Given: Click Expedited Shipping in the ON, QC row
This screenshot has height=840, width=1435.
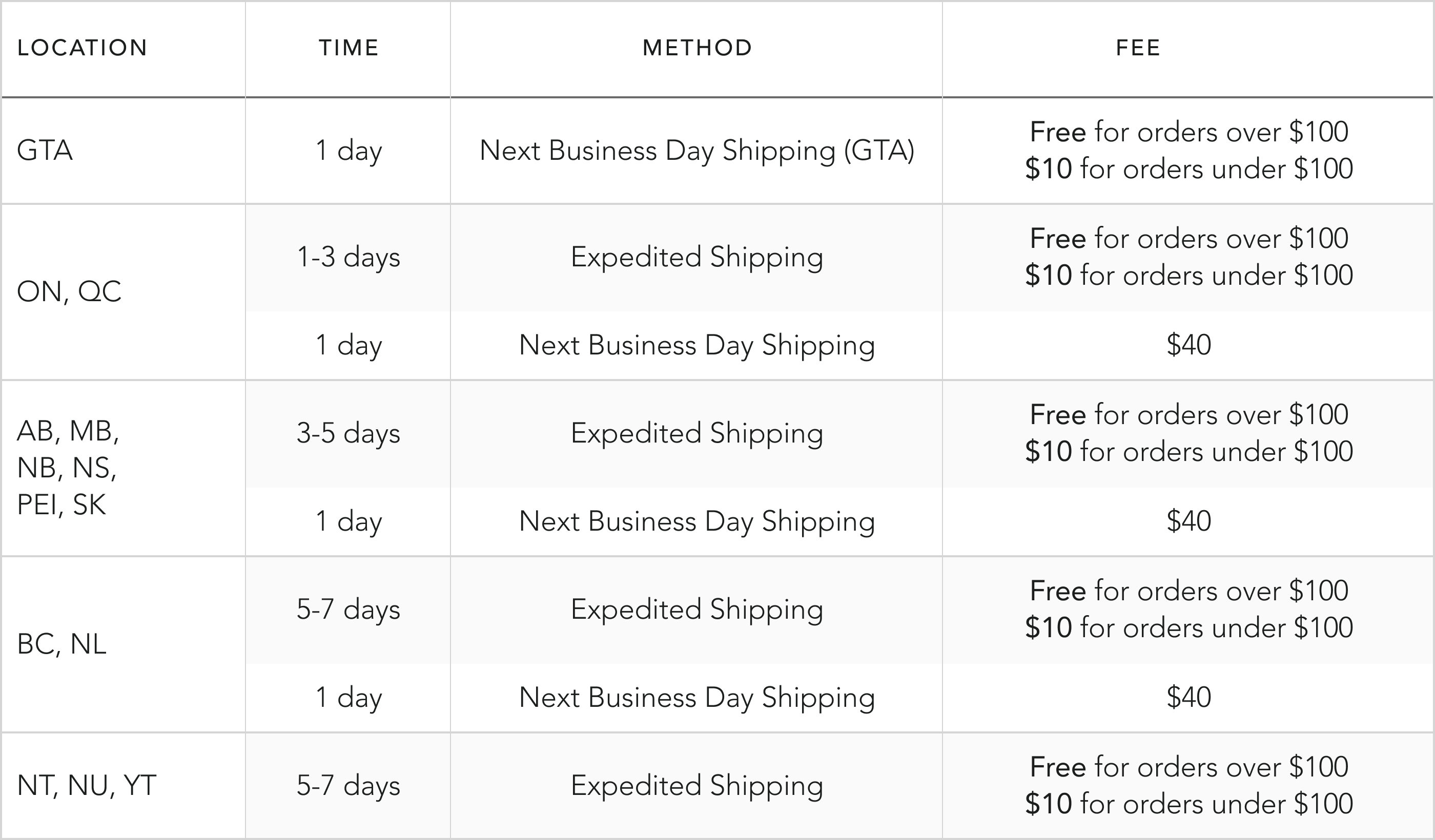Looking at the screenshot, I should click(696, 257).
